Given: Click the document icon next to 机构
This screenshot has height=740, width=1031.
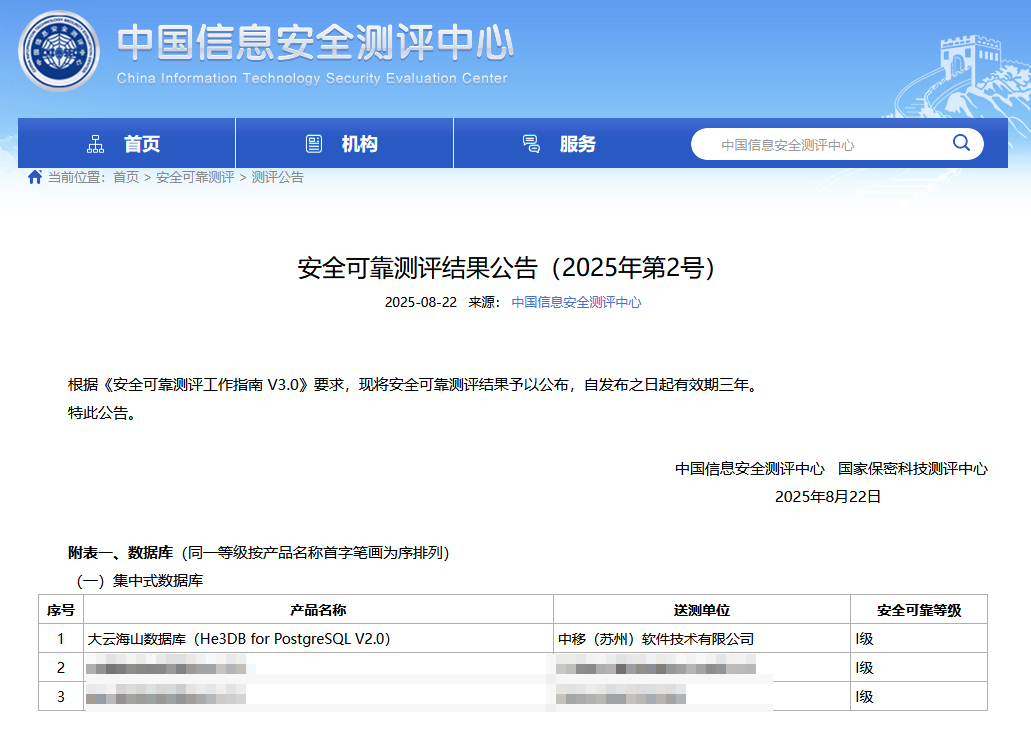Looking at the screenshot, I should tap(314, 143).
